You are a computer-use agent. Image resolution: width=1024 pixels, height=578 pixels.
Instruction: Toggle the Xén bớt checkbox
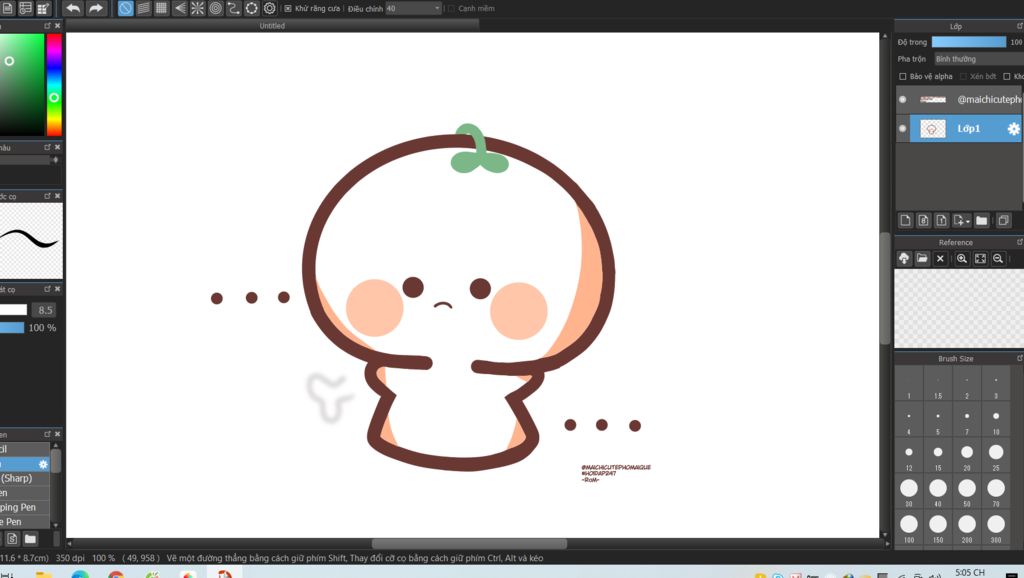coord(963,76)
